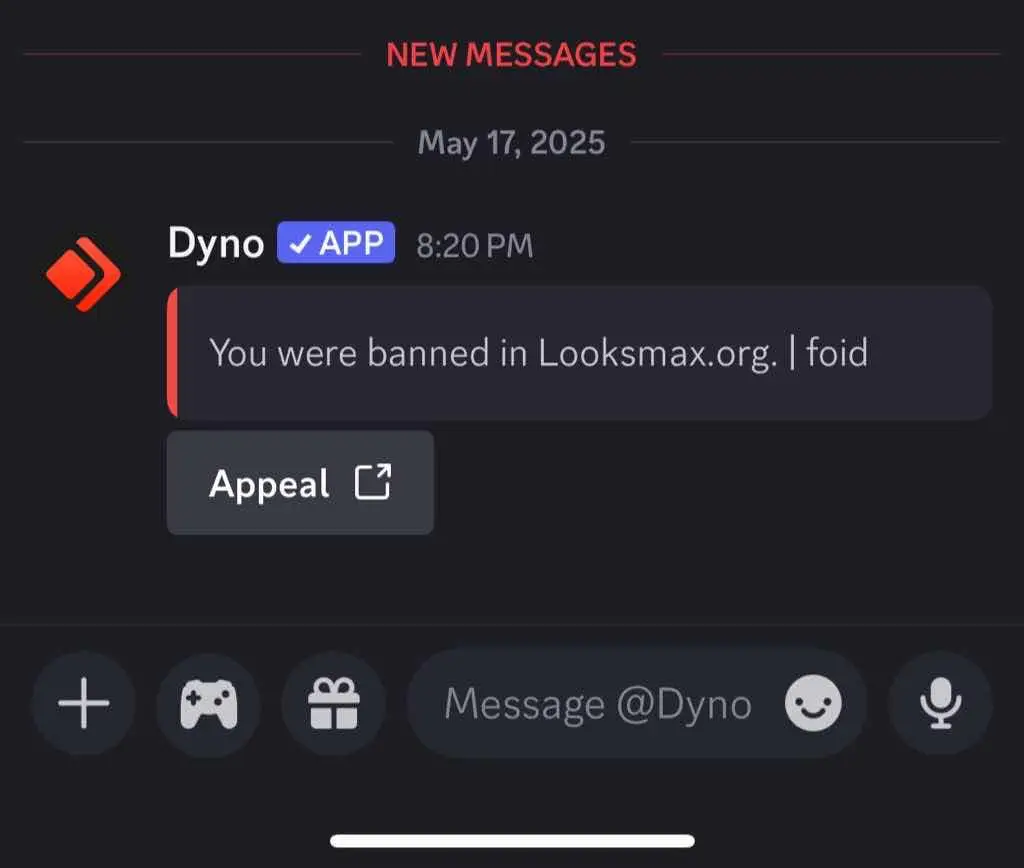This screenshot has width=1024, height=868.
Task: Open the plus attachments button
Action: pos(84,703)
